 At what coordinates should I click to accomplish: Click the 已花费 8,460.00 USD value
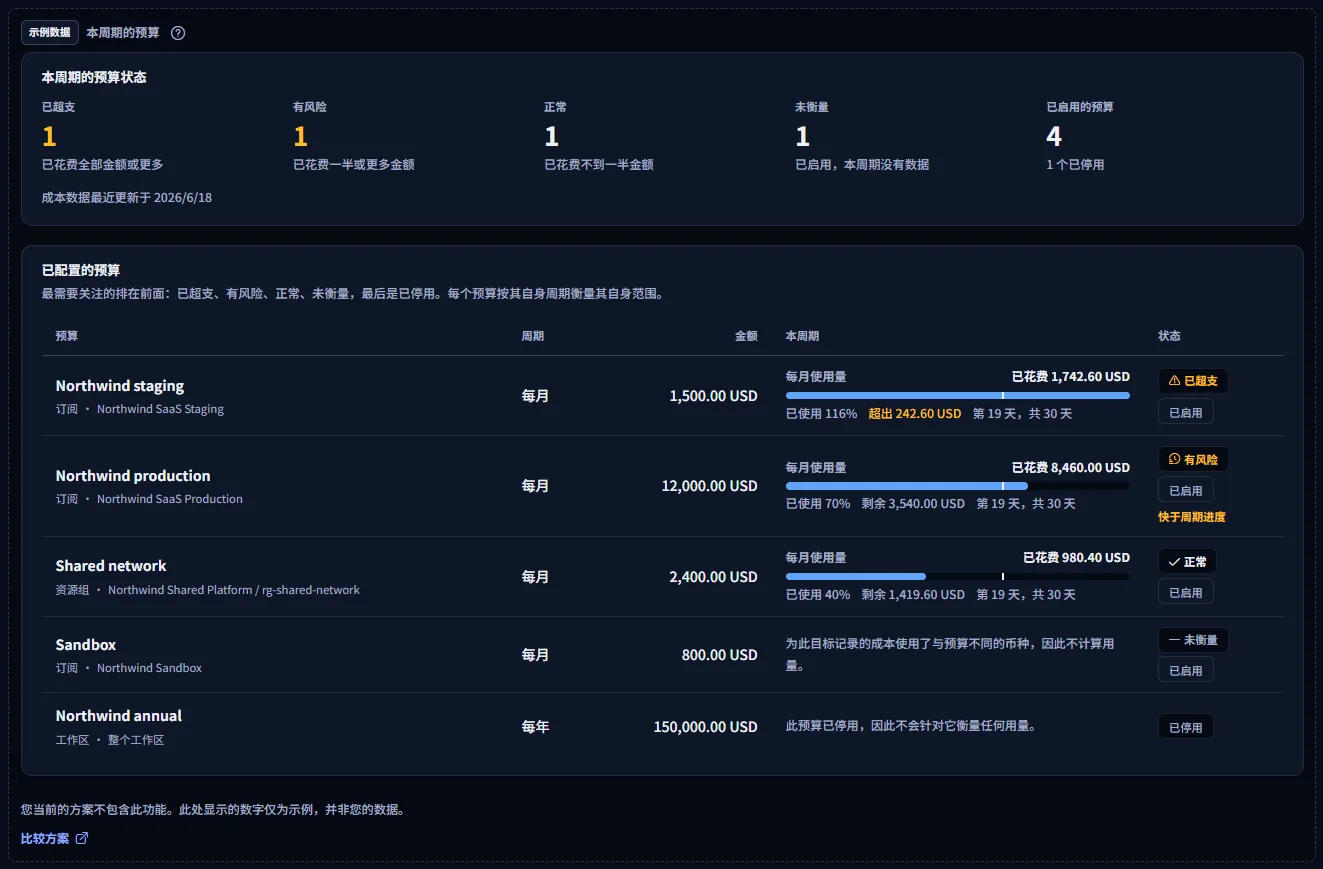(x=1071, y=468)
